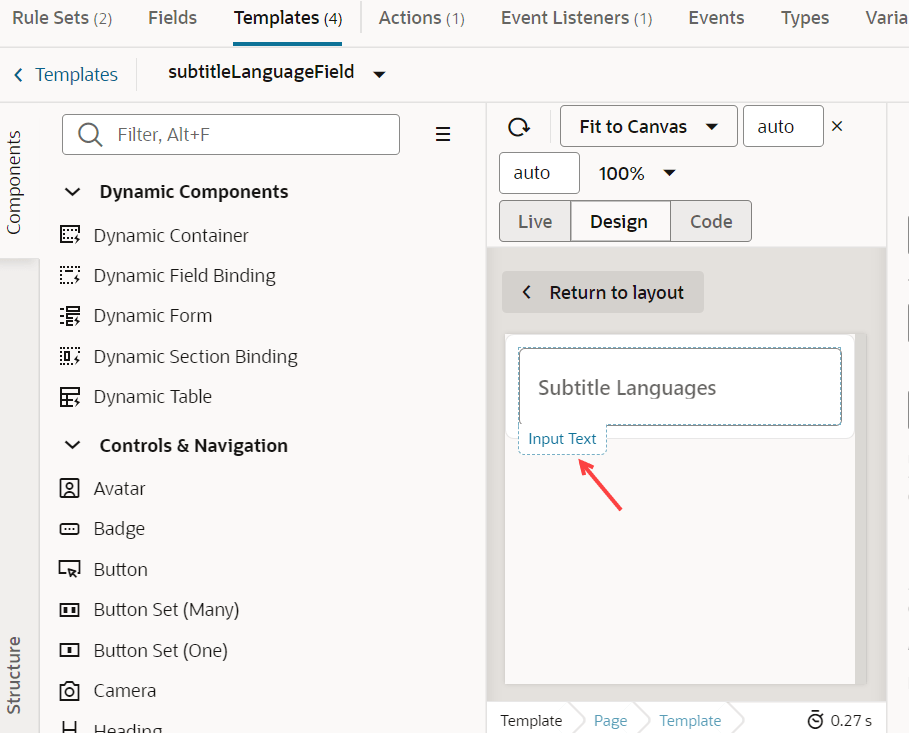Switch canvas to Live mode
Viewport: 909px width, 733px height.
coord(535,222)
